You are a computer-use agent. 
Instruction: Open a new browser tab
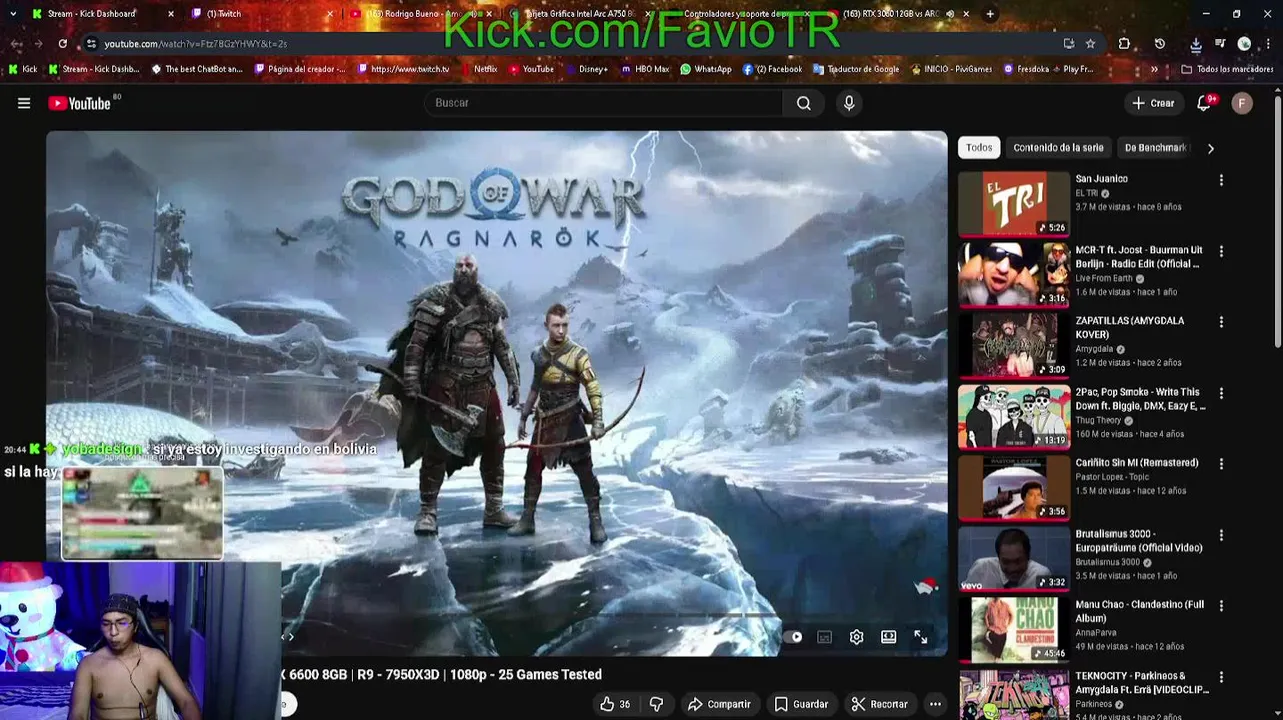coord(990,14)
